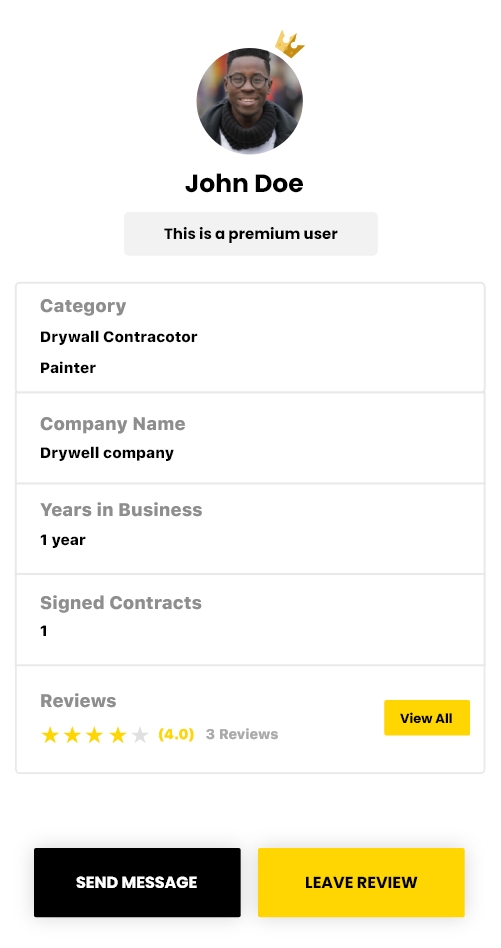Click the Painter category entry
The width and height of the screenshot is (501, 948).
pos(68,368)
